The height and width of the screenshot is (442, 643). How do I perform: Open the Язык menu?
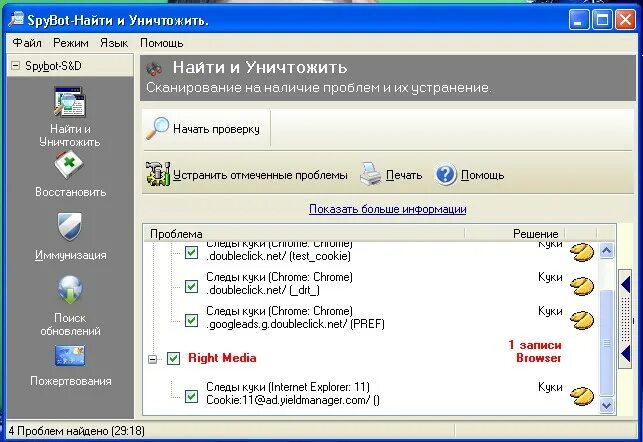coord(114,43)
